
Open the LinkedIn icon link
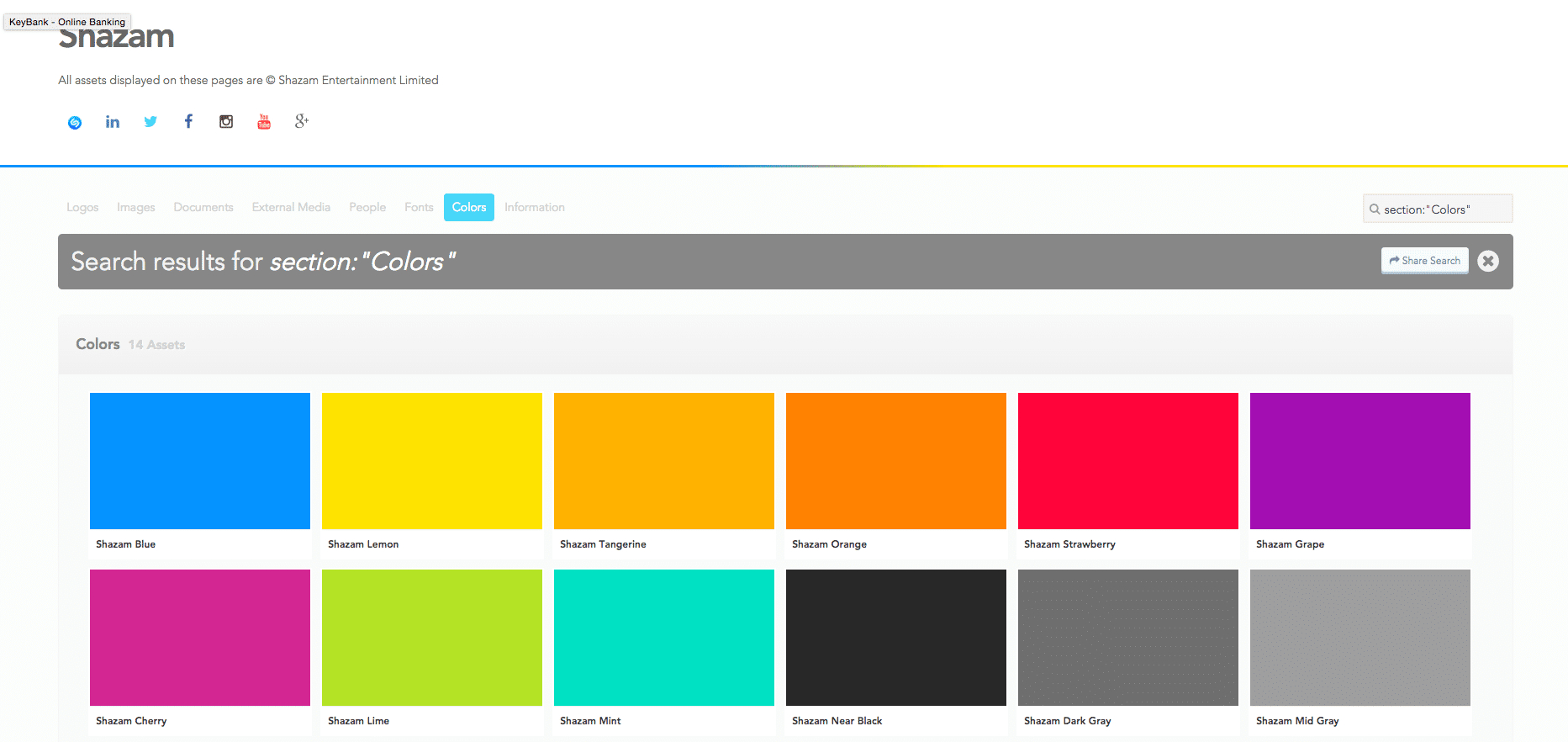pos(113,122)
